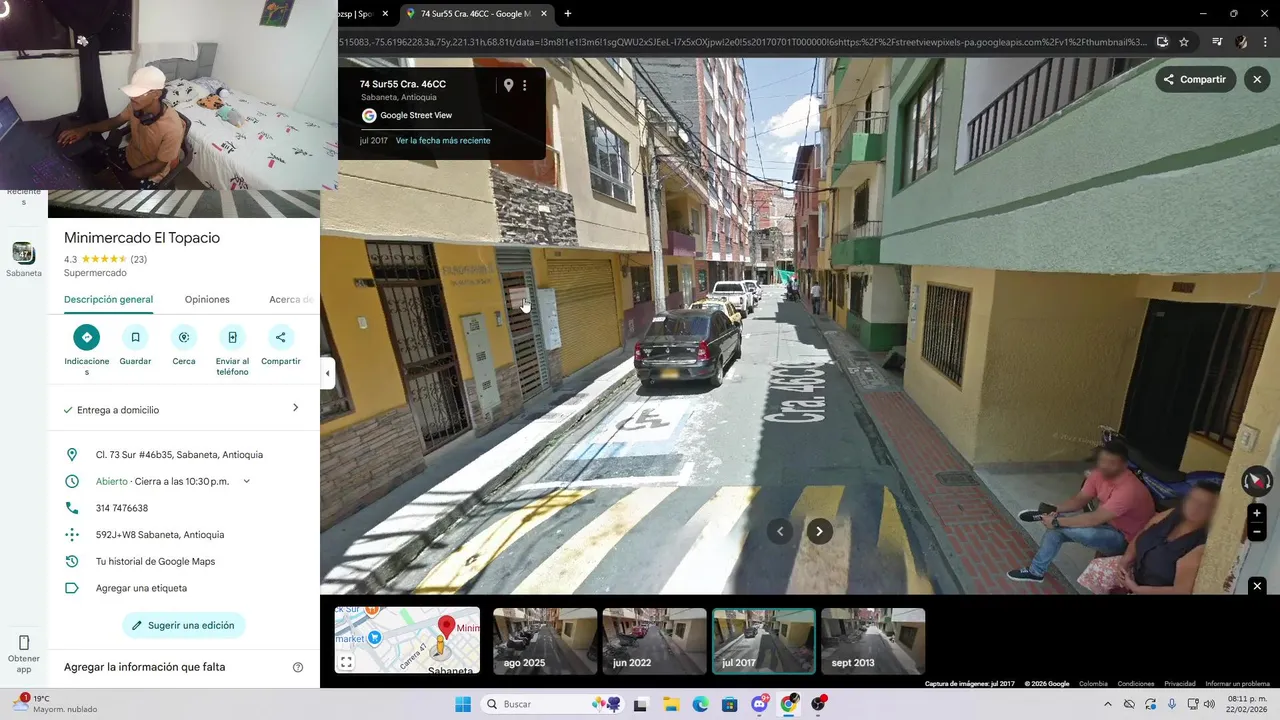The image size is (1280, 720).
Task: Open the three-dot Street View options menu
Action: click(x=525, y=86)
